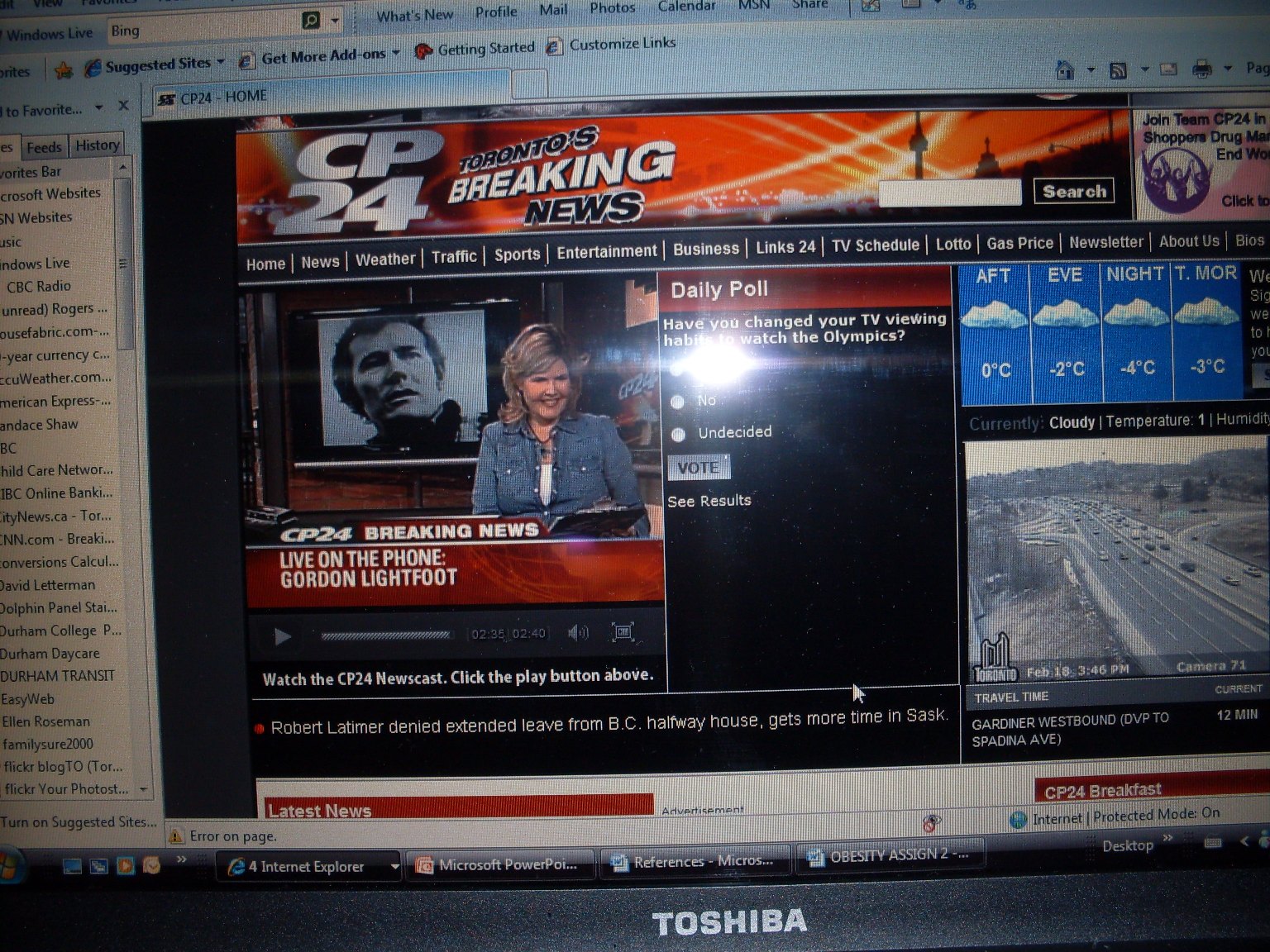Click the RSS feeds icon
The width and height of the screenshot is (1270, 952).
(x=1118, y=70)
